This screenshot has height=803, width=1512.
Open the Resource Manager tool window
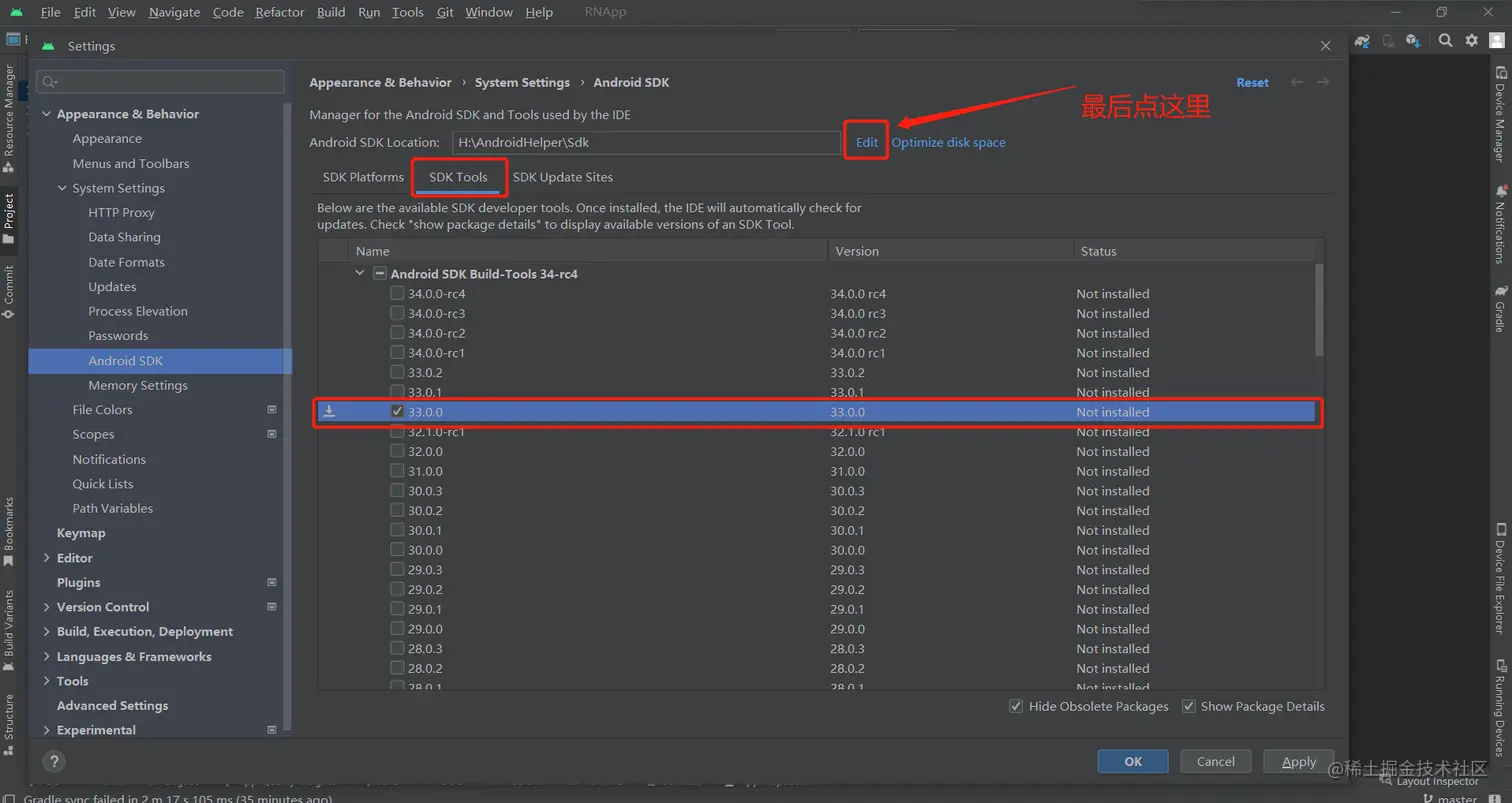click(x=9, y=117)
